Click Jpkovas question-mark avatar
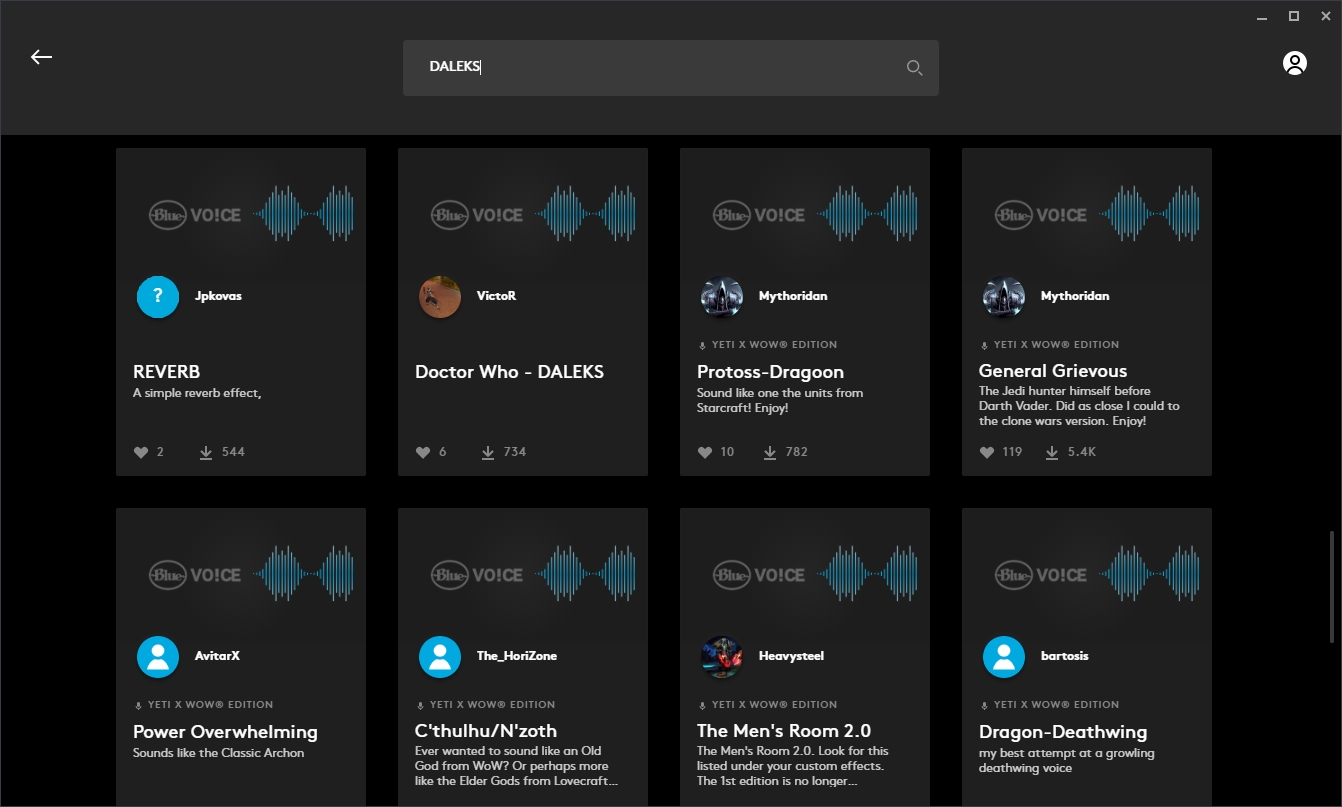 tap(157, 297)
